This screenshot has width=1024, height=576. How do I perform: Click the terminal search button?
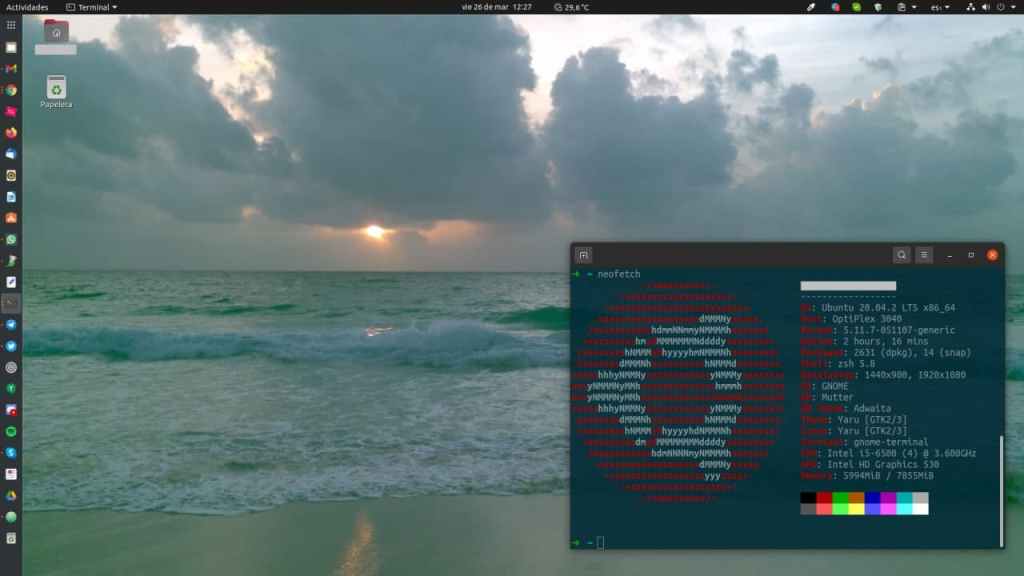coord(902,255)
